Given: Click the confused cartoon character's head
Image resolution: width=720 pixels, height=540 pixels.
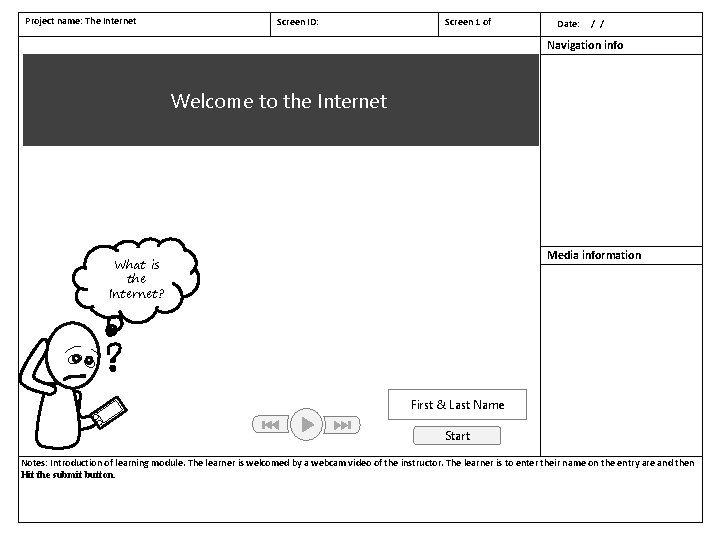Looking at the screenshot, I should tap(73, 354).
